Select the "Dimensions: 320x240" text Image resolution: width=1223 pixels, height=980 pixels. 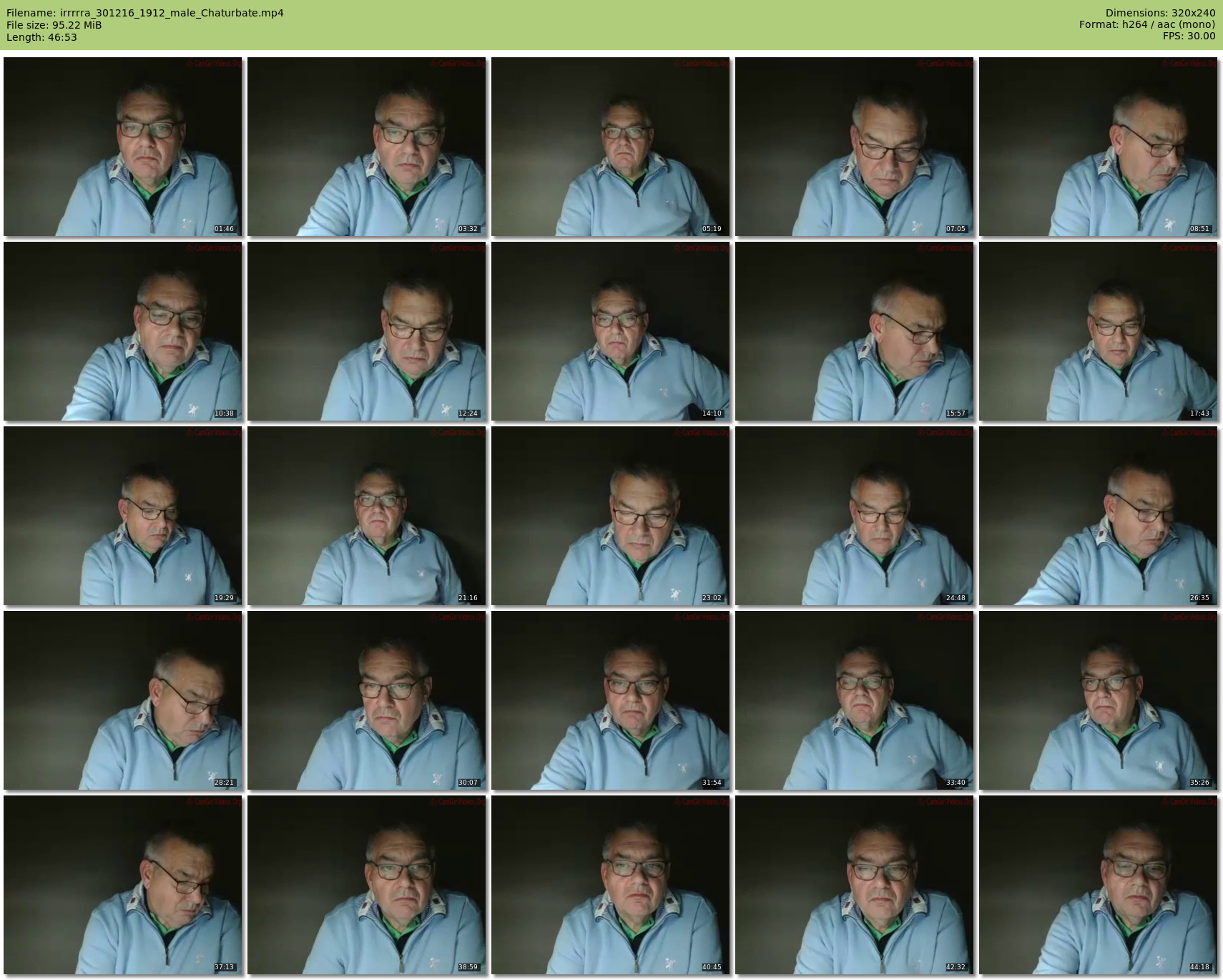1160,13
